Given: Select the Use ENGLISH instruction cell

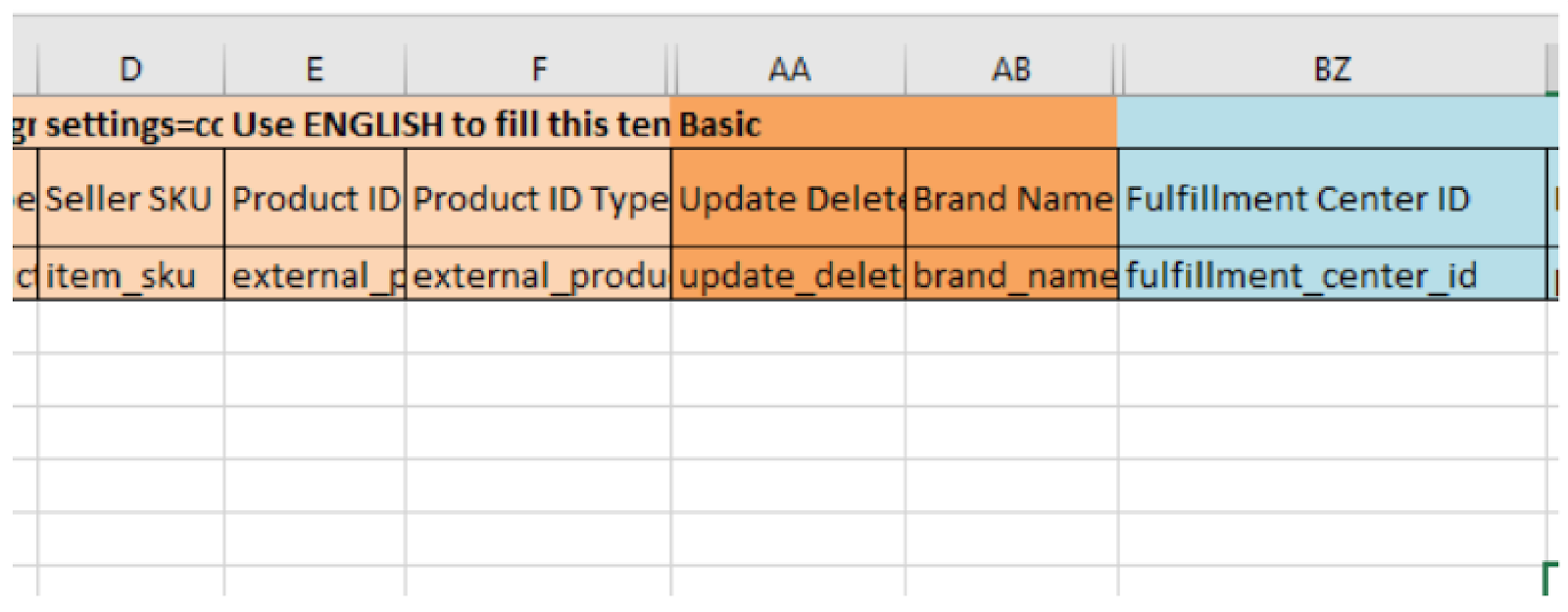Looking at the screenshot, I should (x=449, y=123).
